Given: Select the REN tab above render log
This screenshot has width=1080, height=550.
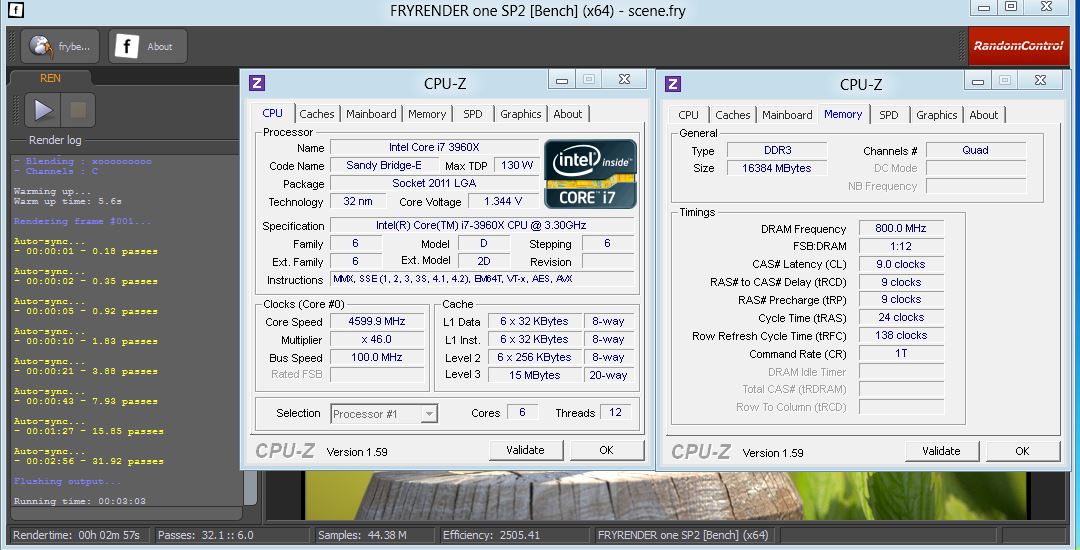Looking at the screenshot, I should click(x=50, y=78).
